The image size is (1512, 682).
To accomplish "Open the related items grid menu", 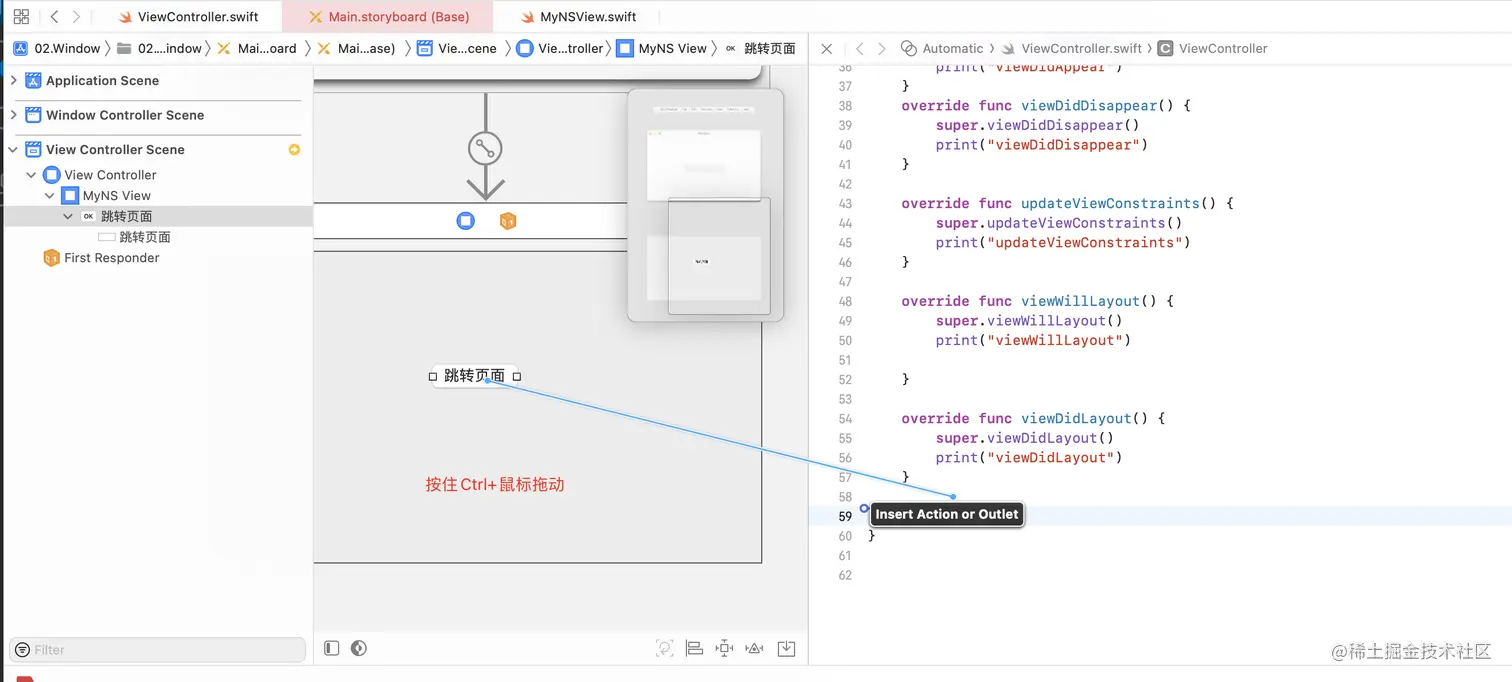I will pyautogui.click(x=21, y=17).
